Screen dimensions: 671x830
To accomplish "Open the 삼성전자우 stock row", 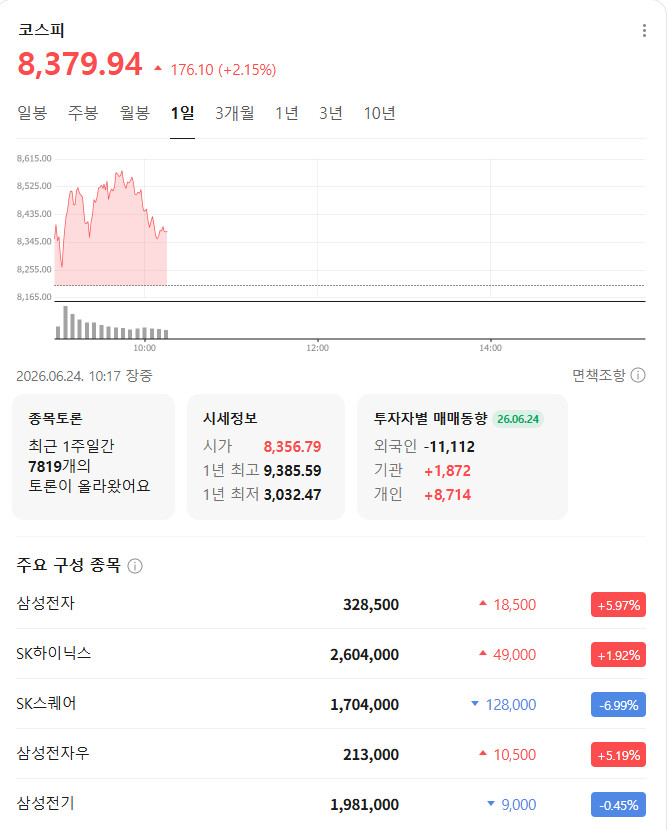I will click(x=331, y=754).
